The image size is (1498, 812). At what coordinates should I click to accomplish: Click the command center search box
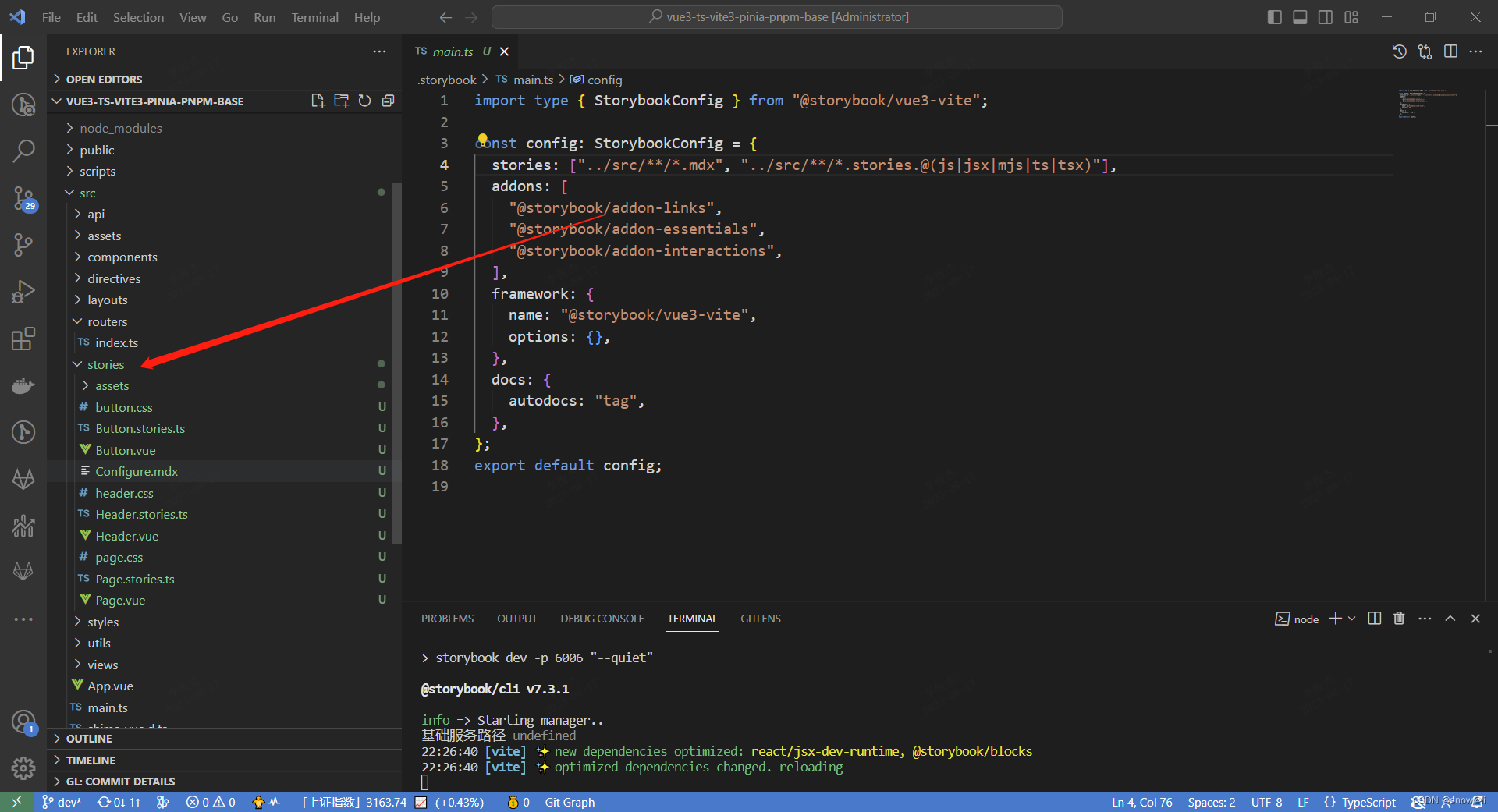777,17
